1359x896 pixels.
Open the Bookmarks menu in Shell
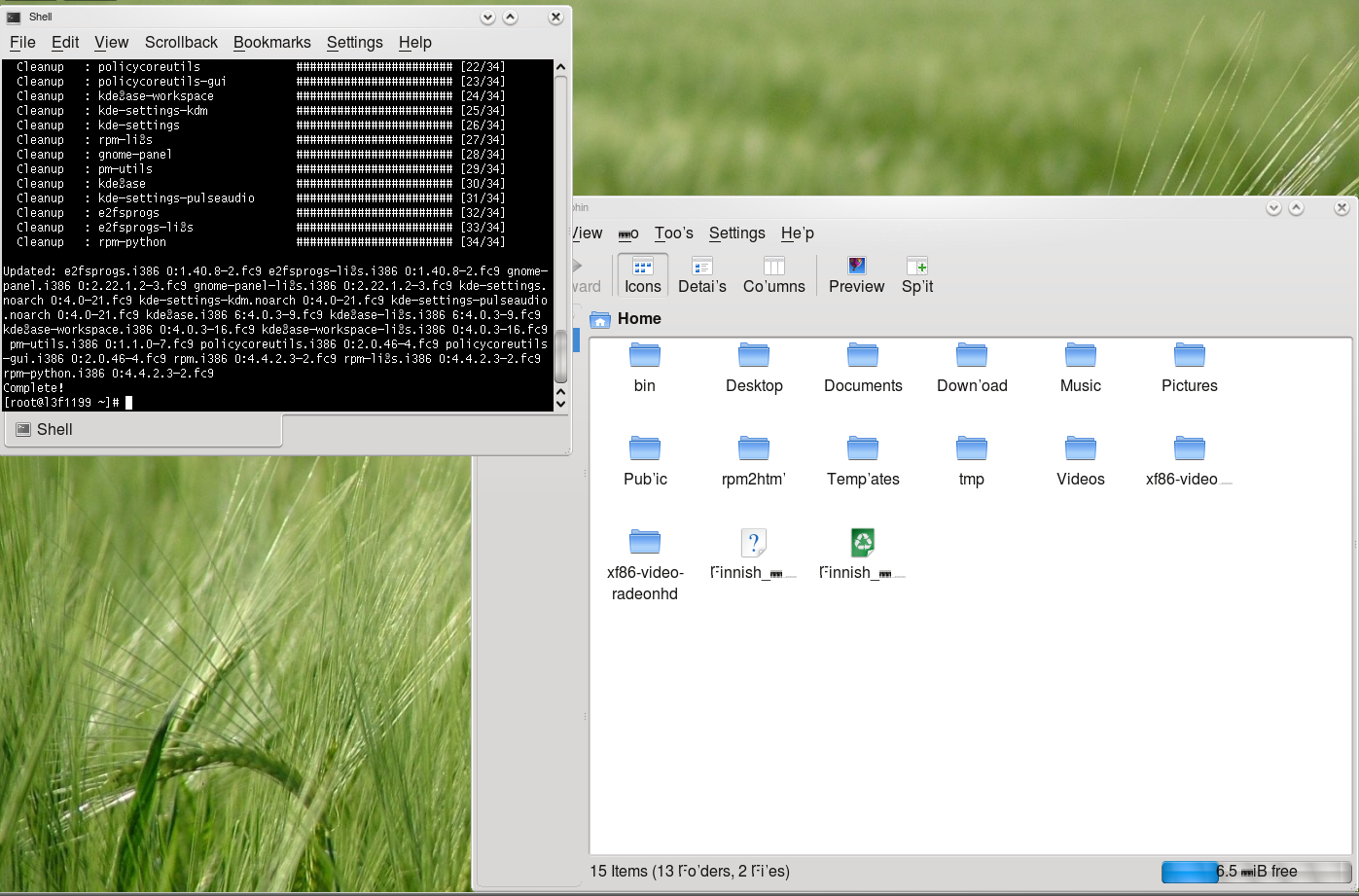point(271,42)
